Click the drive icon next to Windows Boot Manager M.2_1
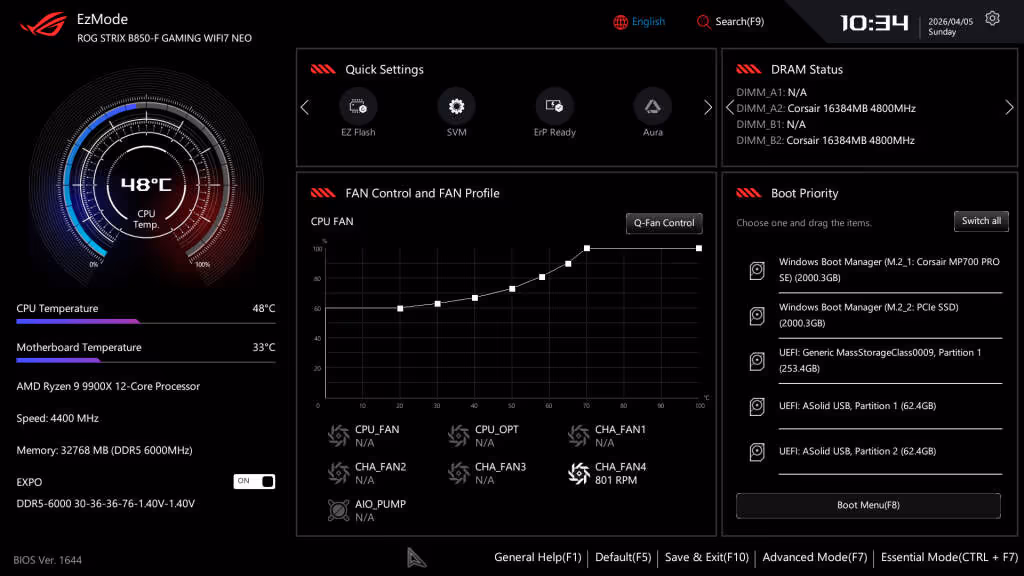 point(755,270)
